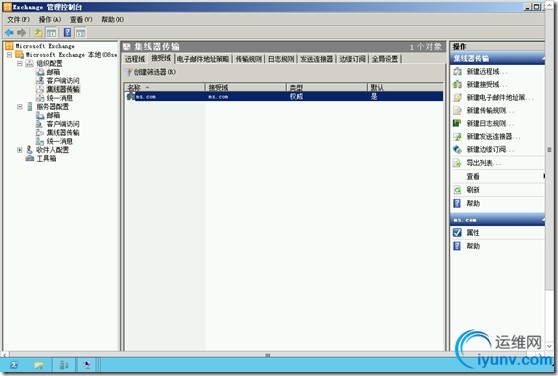This screenshot has height=376, width=558.
Task: Go back with the blue Back arrow
Action: click(9, 33)
